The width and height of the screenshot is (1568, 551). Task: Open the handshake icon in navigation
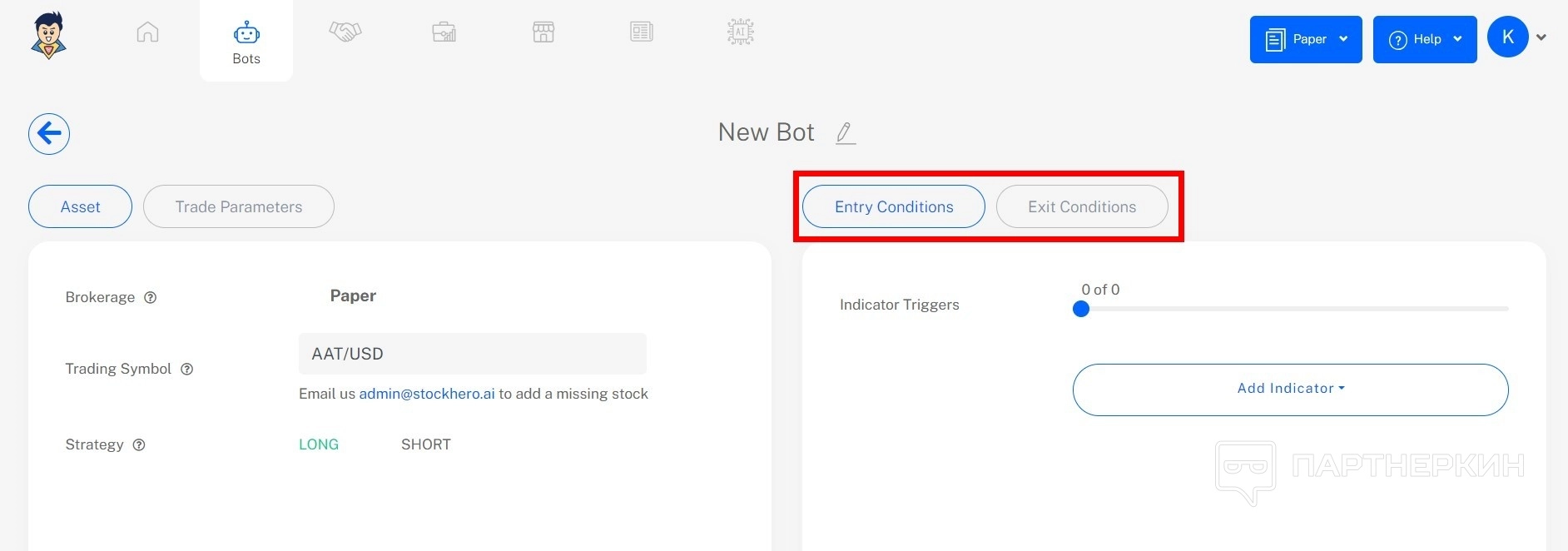click(345, 32)
